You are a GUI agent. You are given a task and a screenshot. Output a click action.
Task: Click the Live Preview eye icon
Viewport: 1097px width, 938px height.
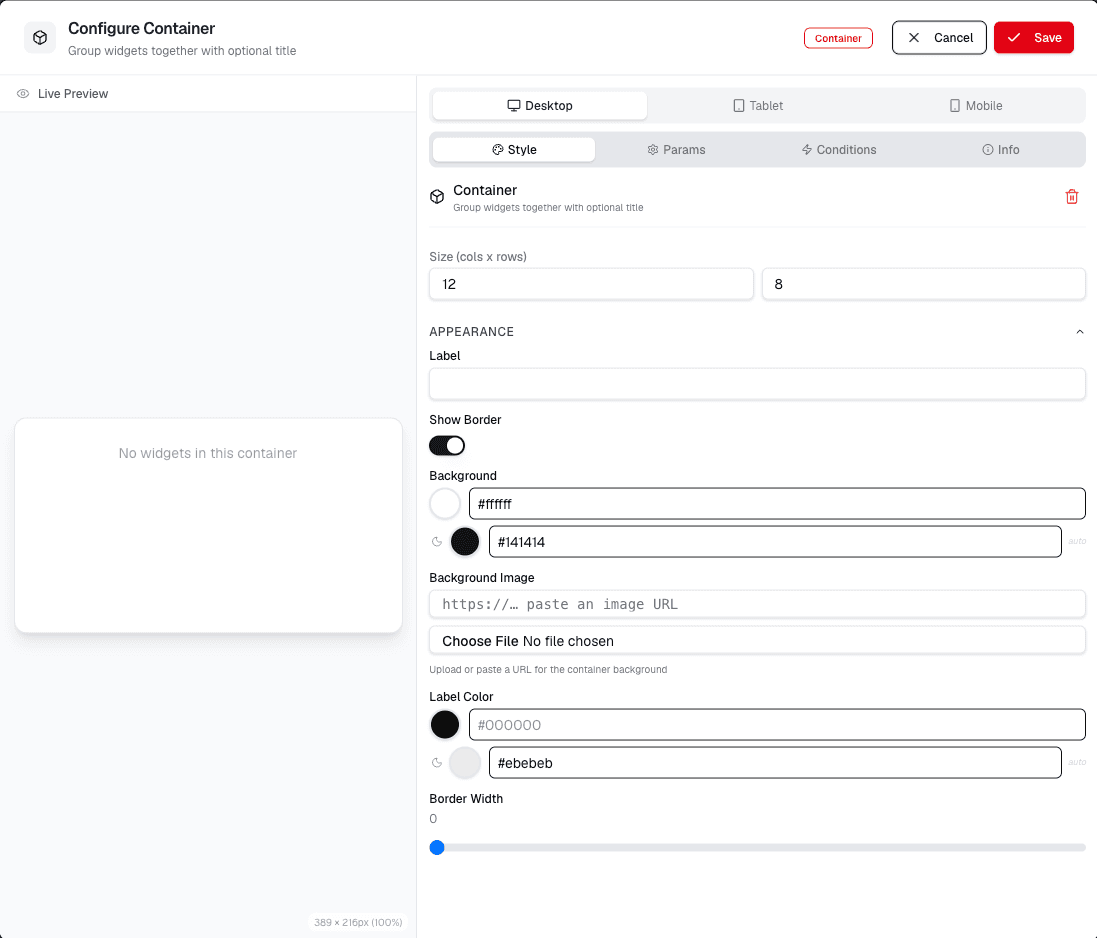click(x=23, y=94)
